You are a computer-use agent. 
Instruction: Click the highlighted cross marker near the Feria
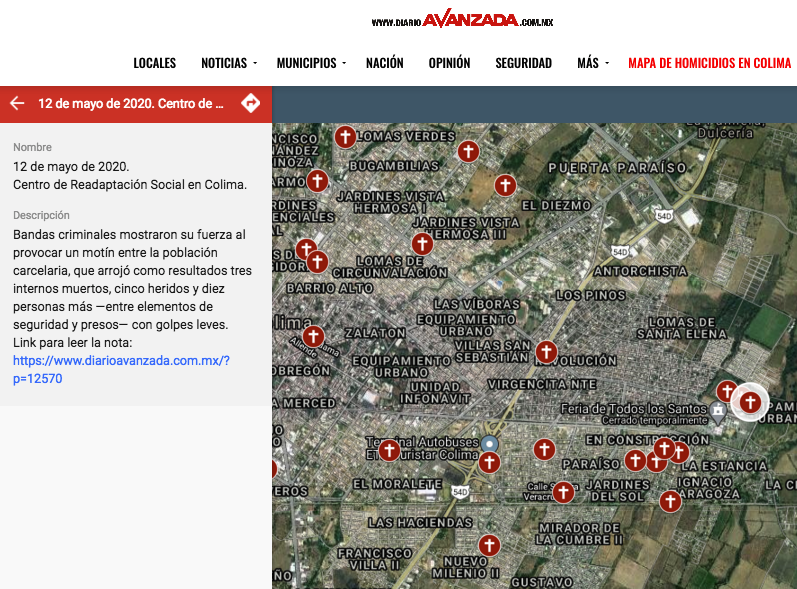[749, 402]
